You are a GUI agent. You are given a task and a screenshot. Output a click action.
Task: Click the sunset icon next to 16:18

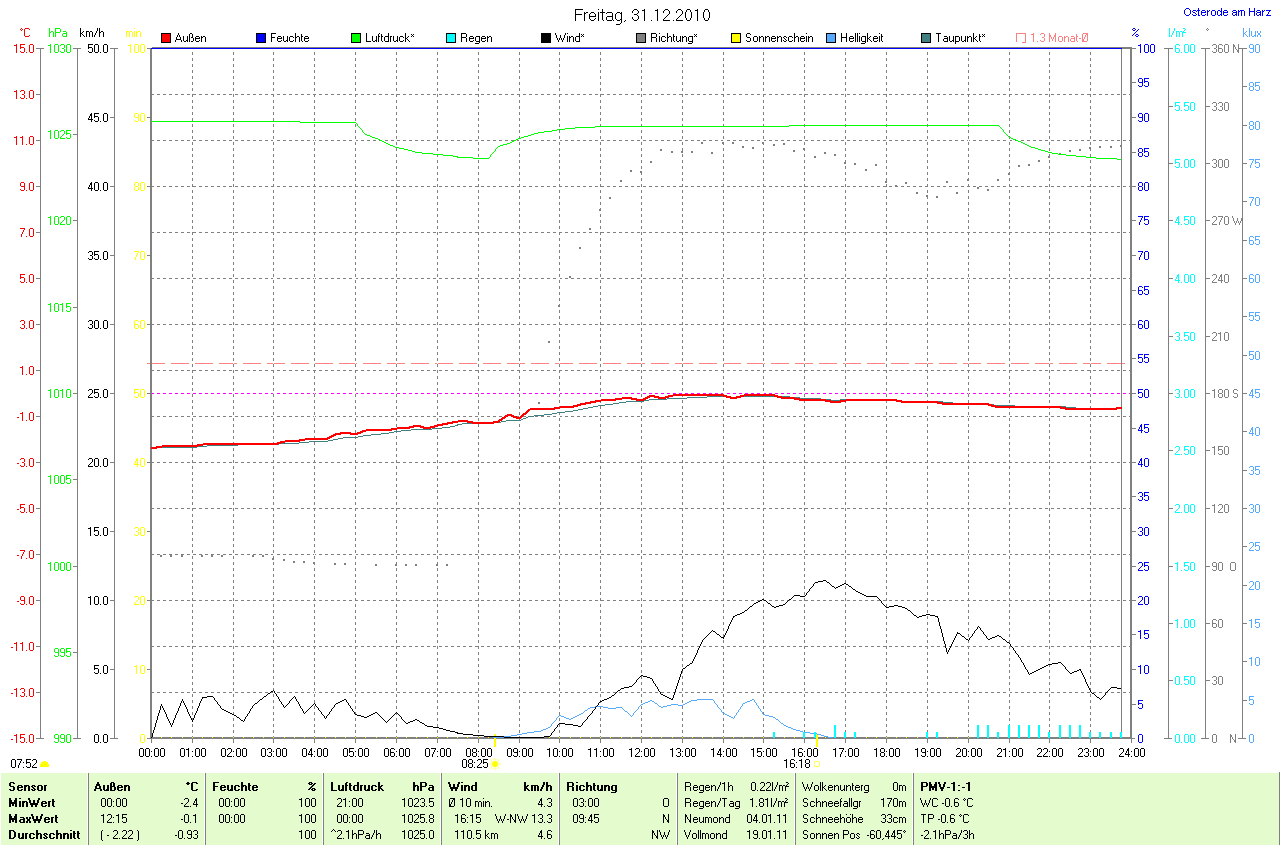tap(817, 764)
